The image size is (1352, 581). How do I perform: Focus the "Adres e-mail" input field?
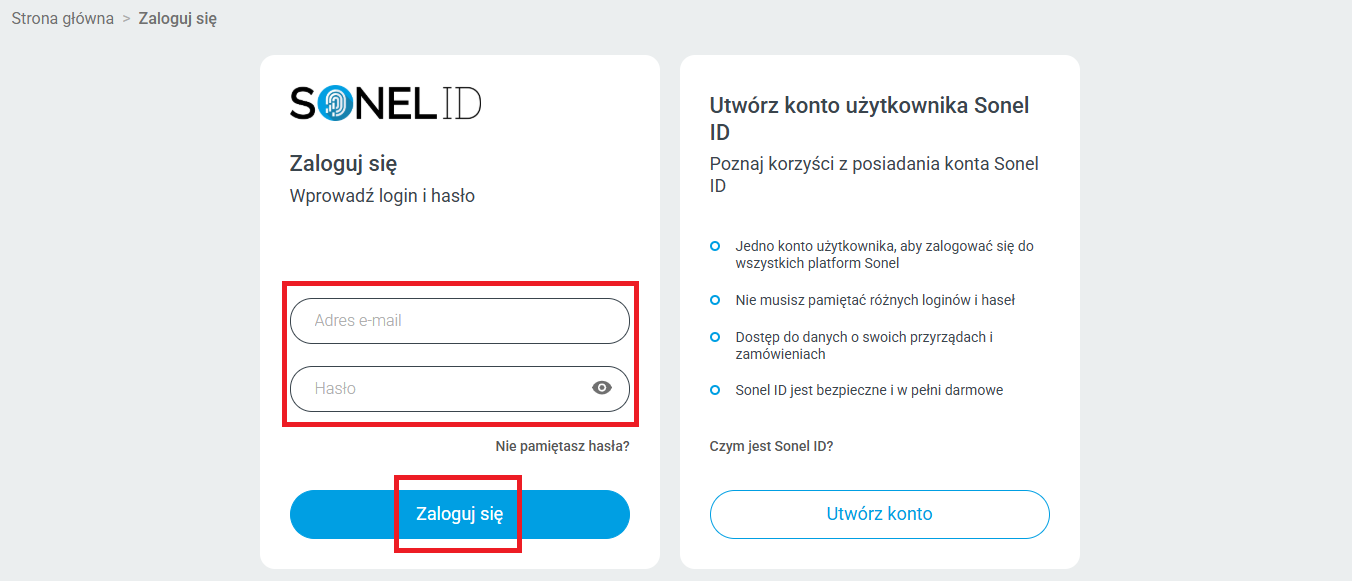[460, 321]
